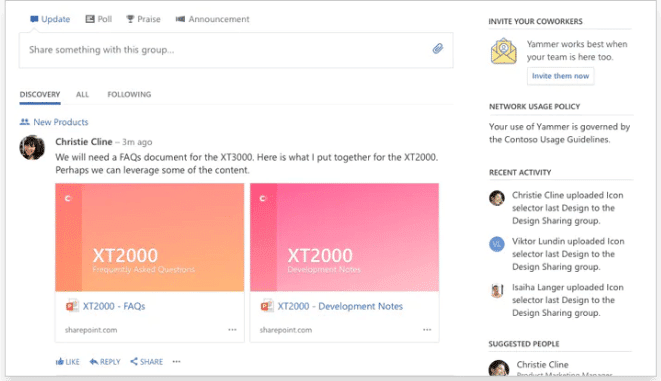The width and height of the screenshot is (661, 381).
Task: Open Christie Cline uploaded Icon selector activity
Action: pos(567,208)
